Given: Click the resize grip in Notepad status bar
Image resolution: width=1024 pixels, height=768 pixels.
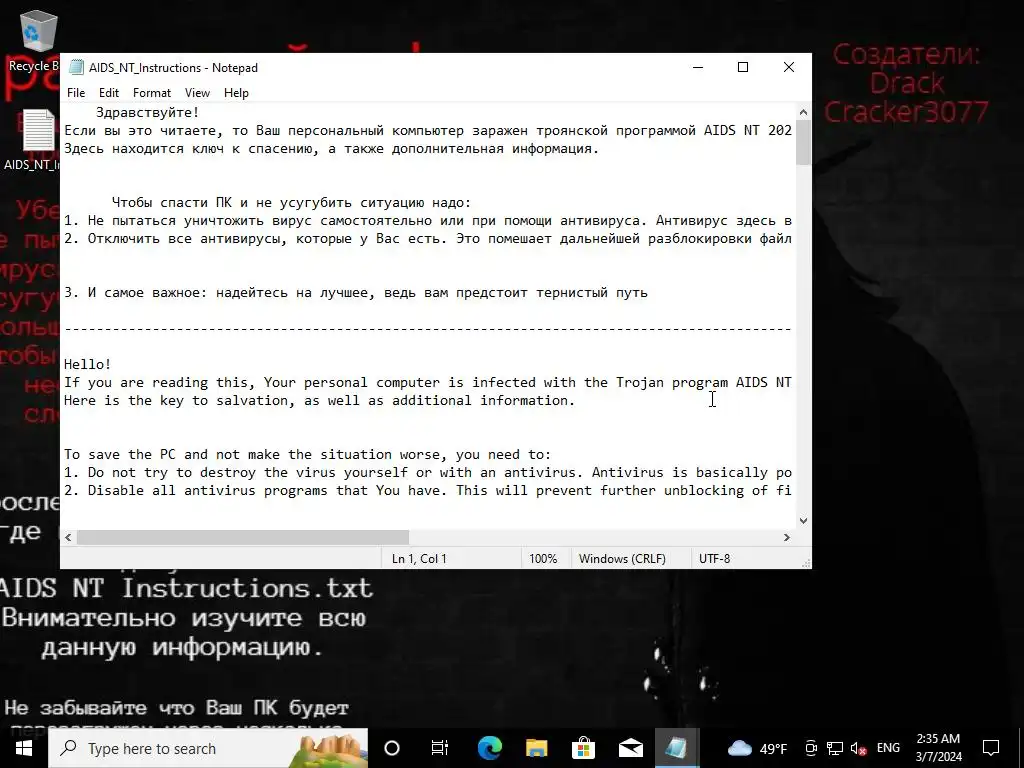Looking at the screenshot, I should [x=806, y=563].
